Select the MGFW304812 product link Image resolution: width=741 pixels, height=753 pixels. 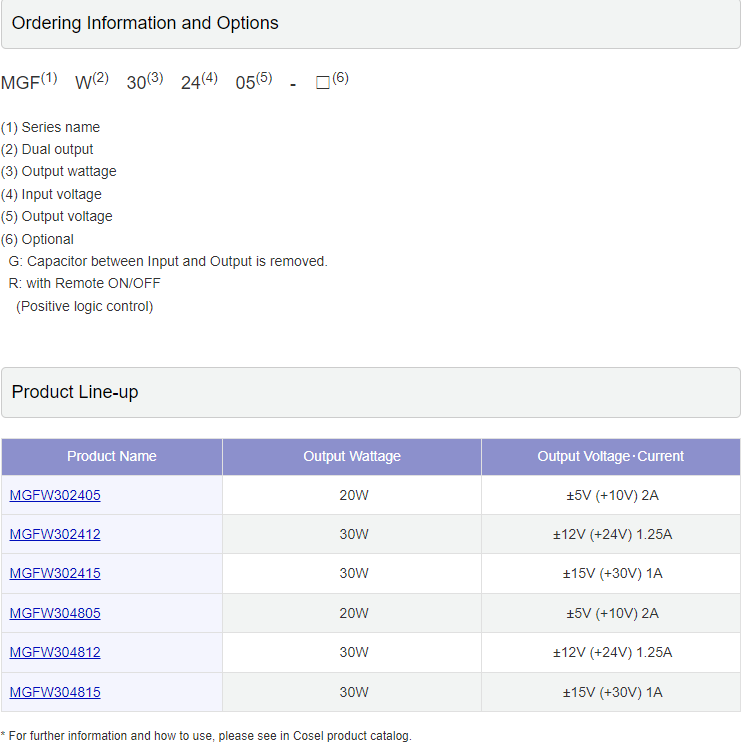[x=55, y=652]
